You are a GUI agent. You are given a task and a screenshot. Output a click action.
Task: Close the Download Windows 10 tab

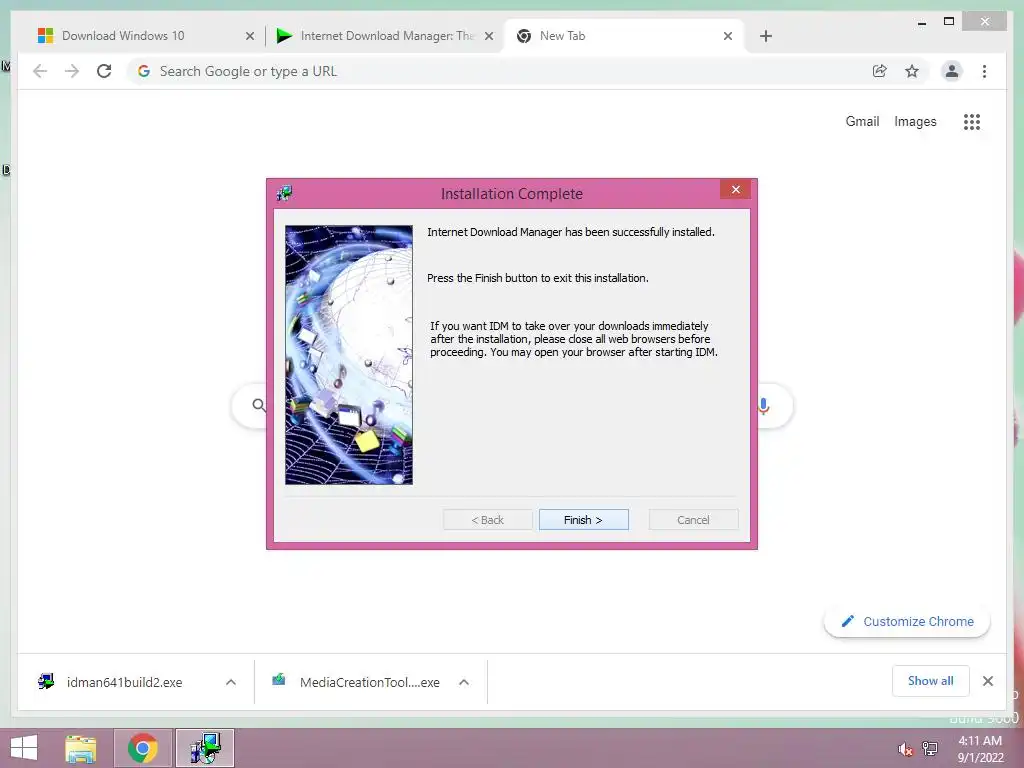coord(249,36)
